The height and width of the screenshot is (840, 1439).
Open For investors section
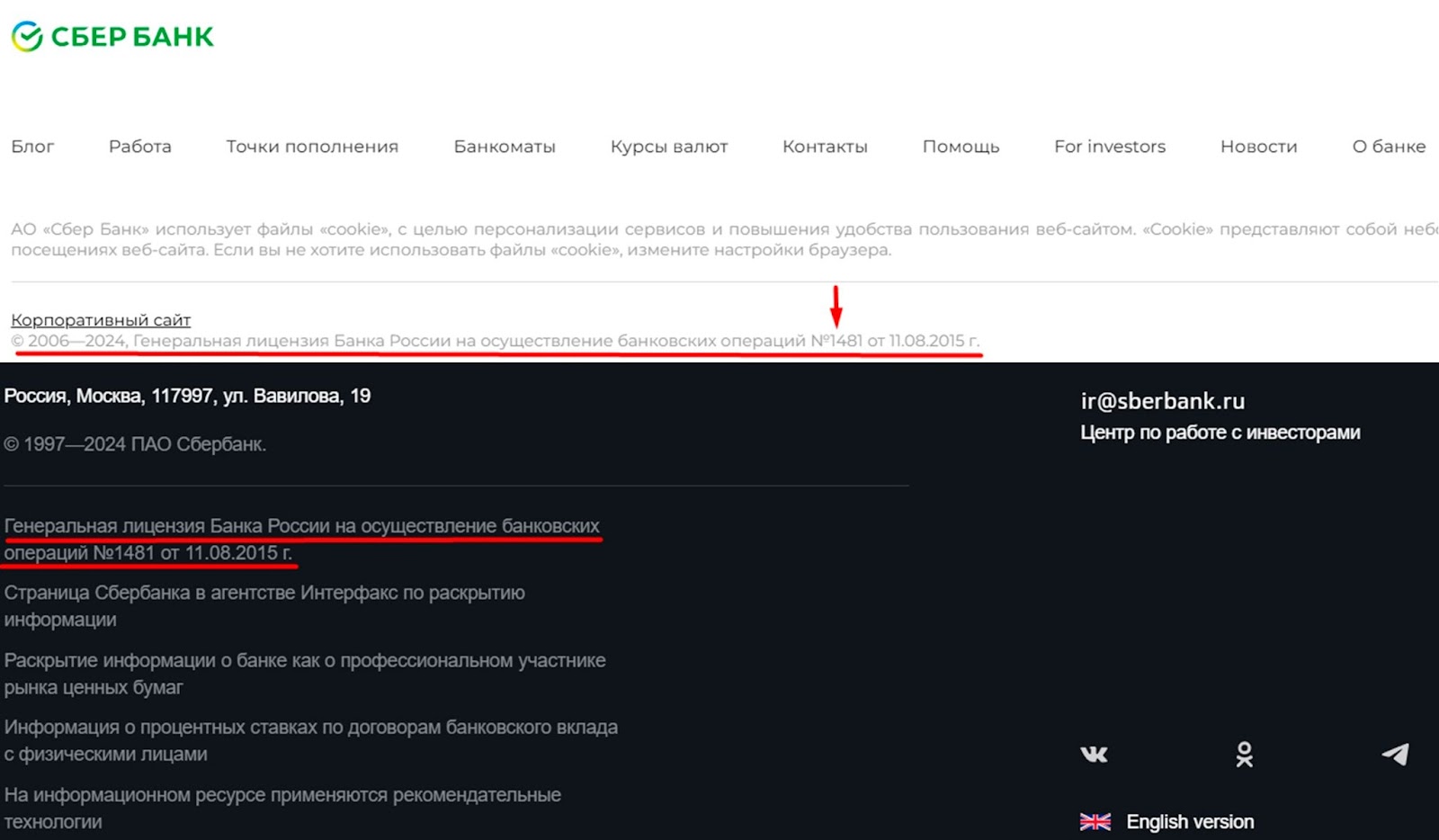point(1110,147)
